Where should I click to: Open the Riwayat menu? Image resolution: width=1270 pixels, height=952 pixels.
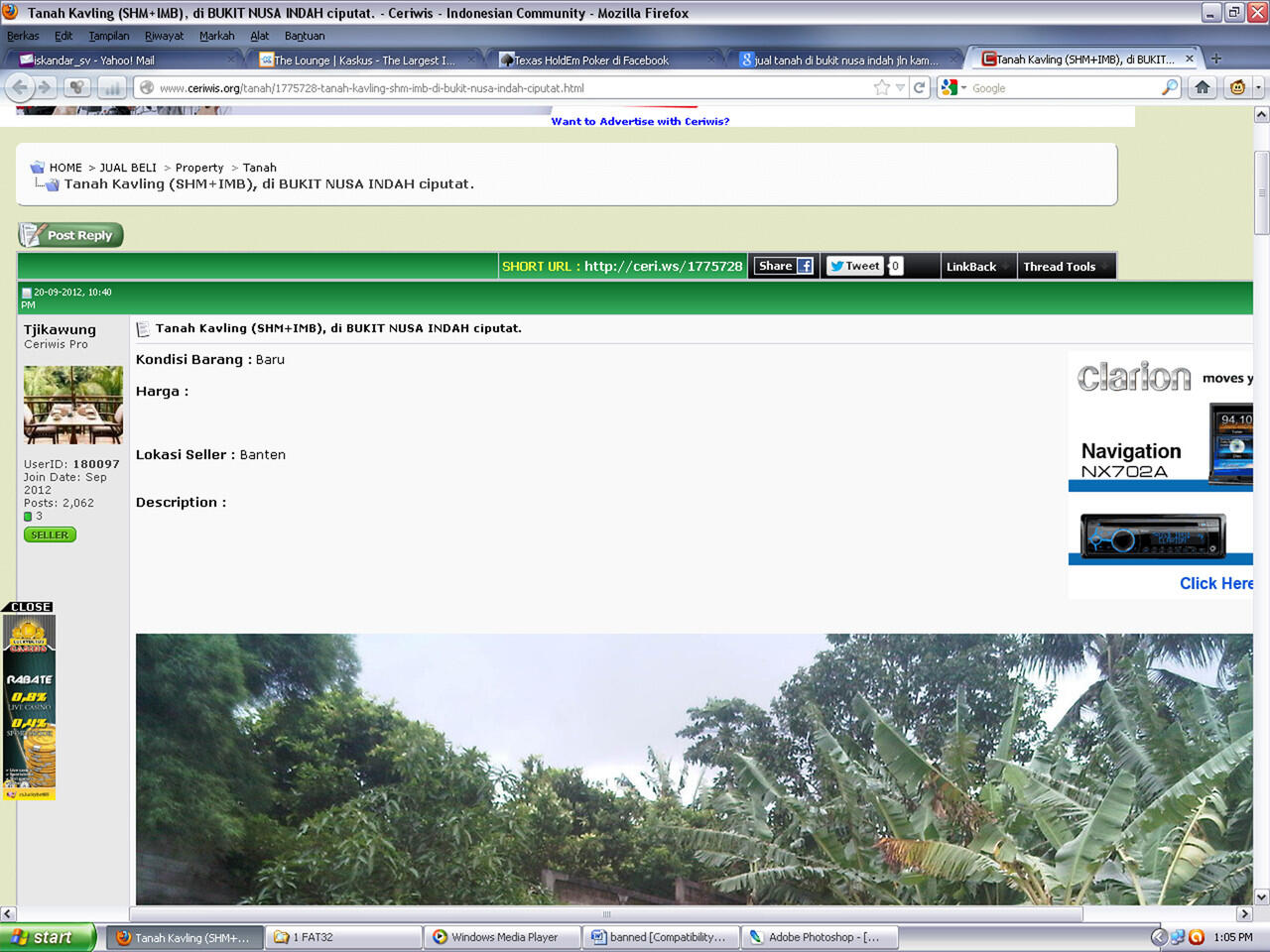point(164,36)
